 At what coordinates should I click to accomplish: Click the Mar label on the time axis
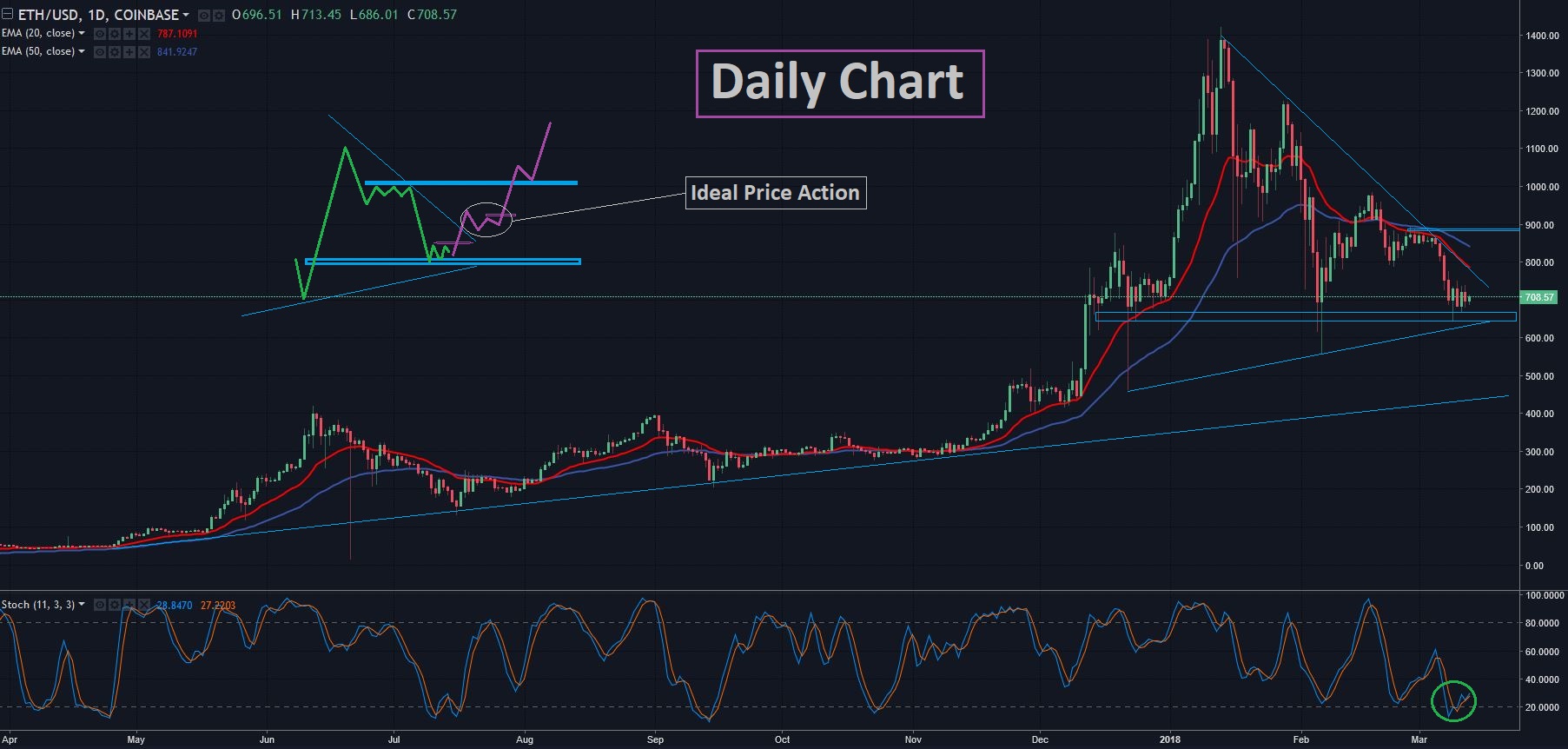[1419, 740]
